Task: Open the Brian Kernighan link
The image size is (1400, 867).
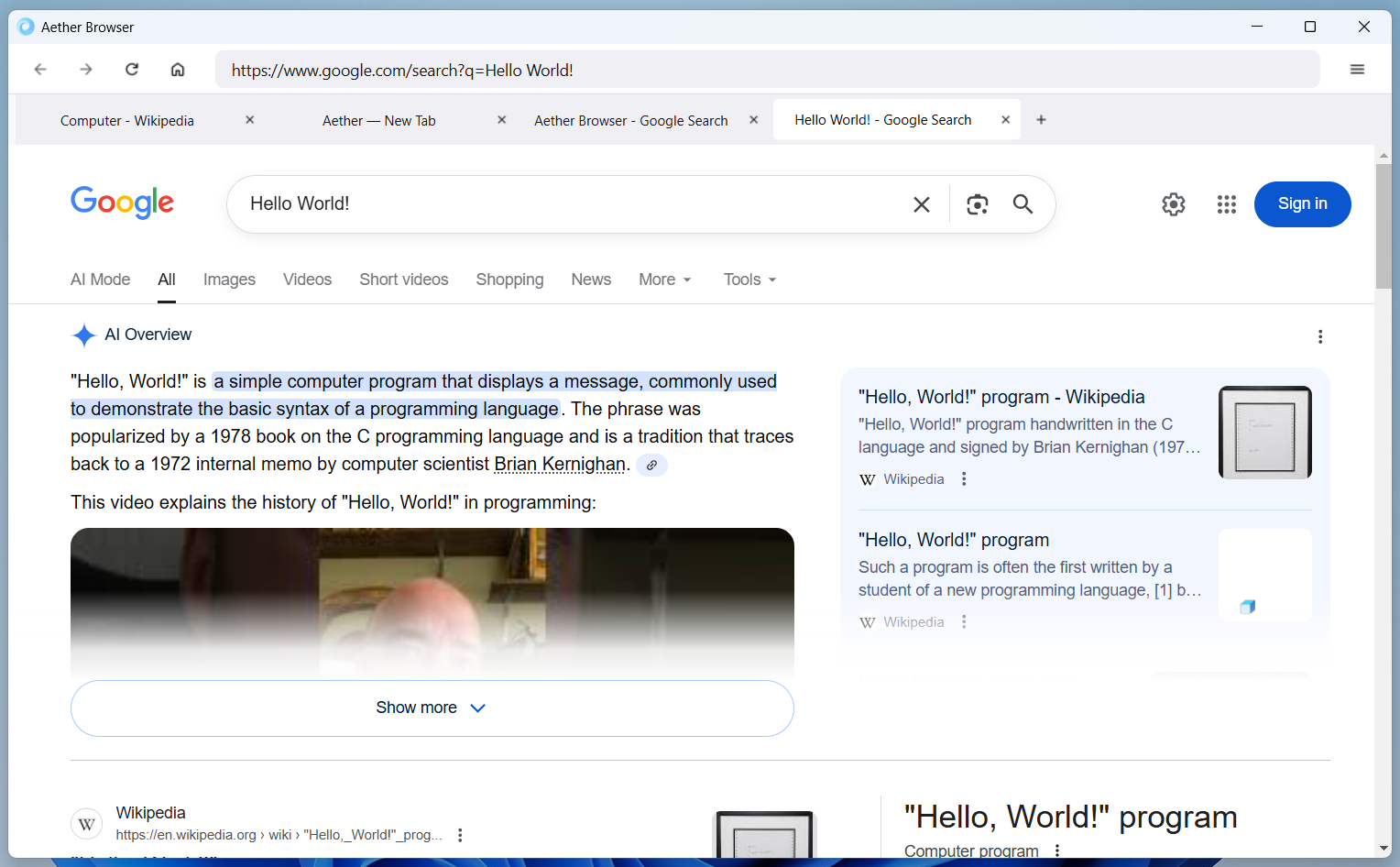Action: pyautogui.click(x=560, y=464)
